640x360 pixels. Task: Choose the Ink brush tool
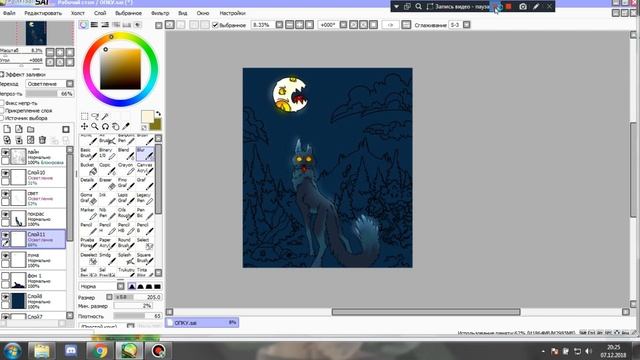[x=107, y=198]
